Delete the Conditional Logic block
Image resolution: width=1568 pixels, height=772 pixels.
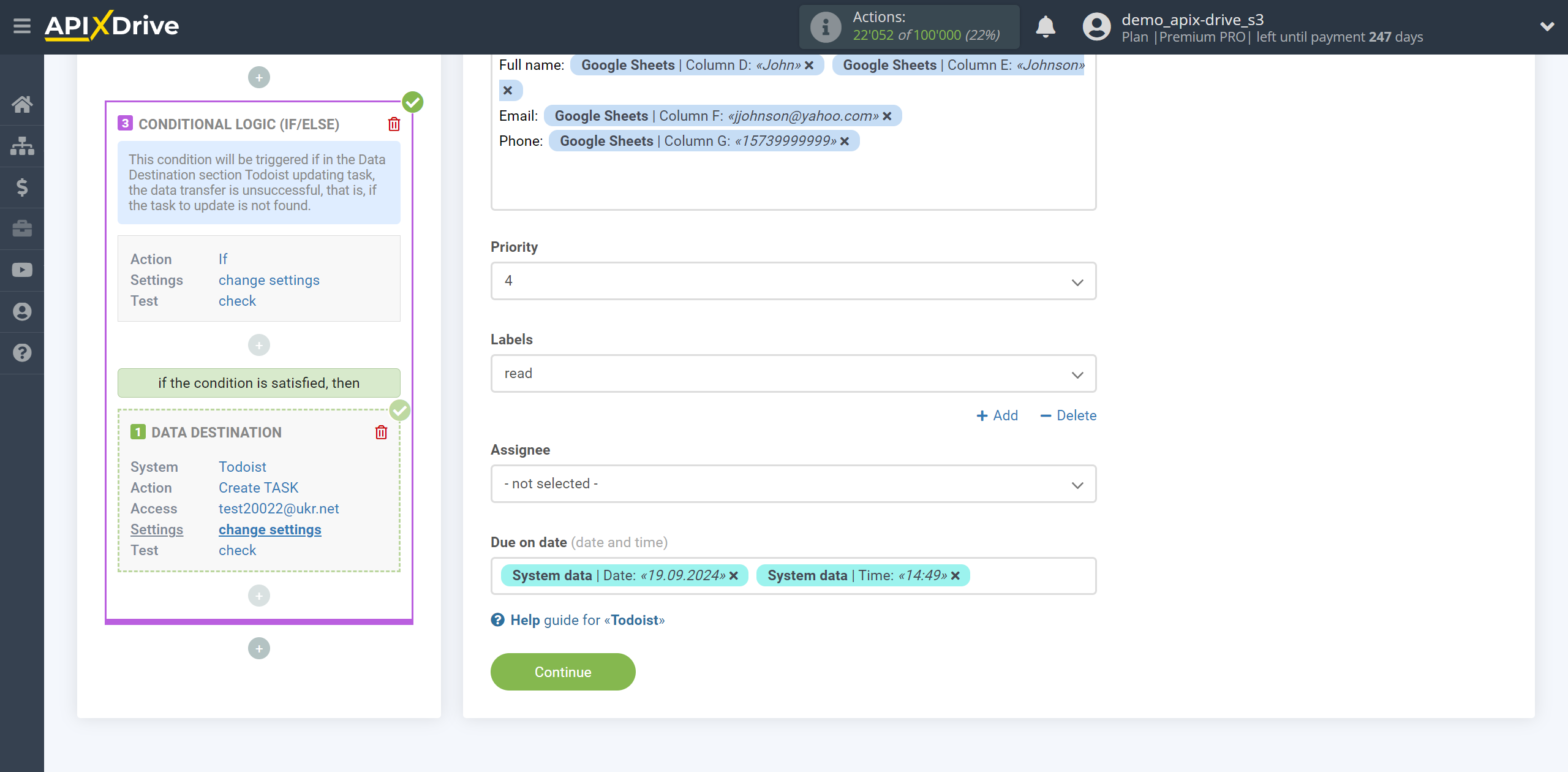pyautogui.click(x=394, y=124)
